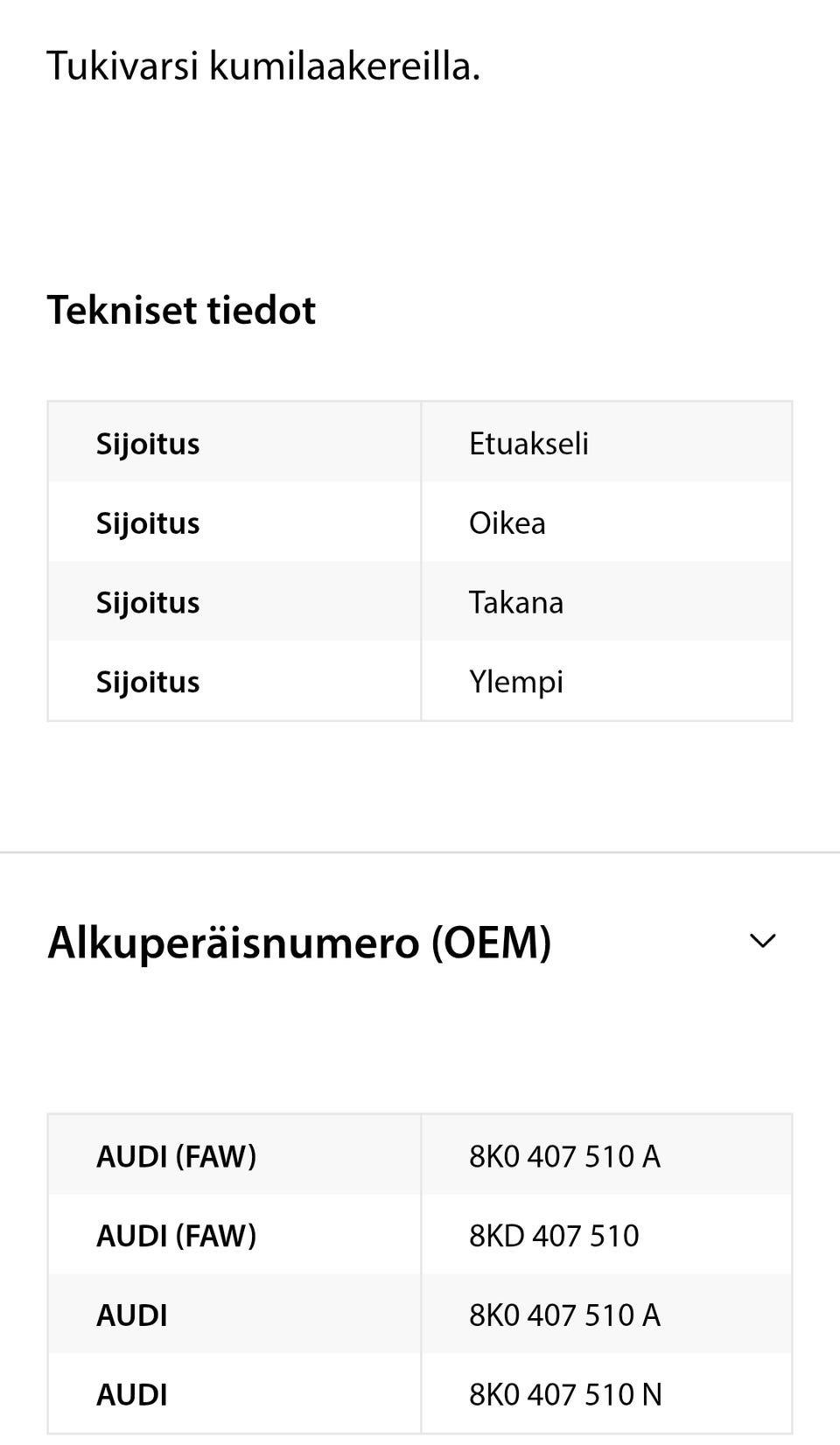Click AUDI (FAW) number 8K0 407 510 A
The height and width of the screenshot is (1445, 840).
564,1156
